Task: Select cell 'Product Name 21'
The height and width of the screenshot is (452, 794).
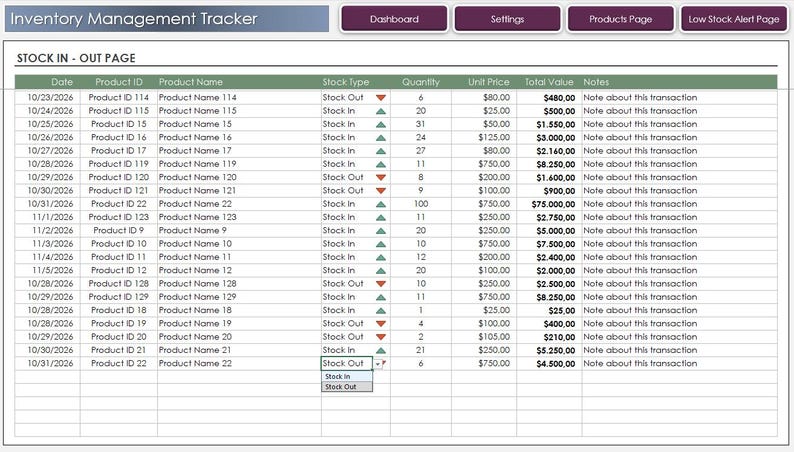Action: click(x=239, y=350)
